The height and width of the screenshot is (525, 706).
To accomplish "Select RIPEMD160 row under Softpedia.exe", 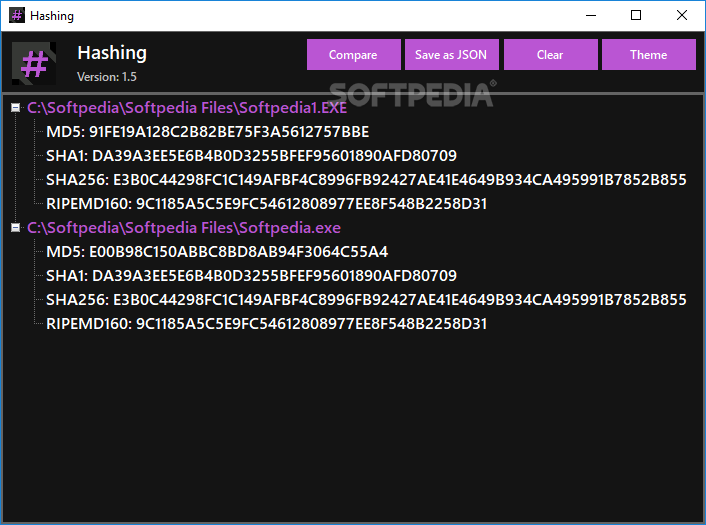I will click(x=267, y=324).
